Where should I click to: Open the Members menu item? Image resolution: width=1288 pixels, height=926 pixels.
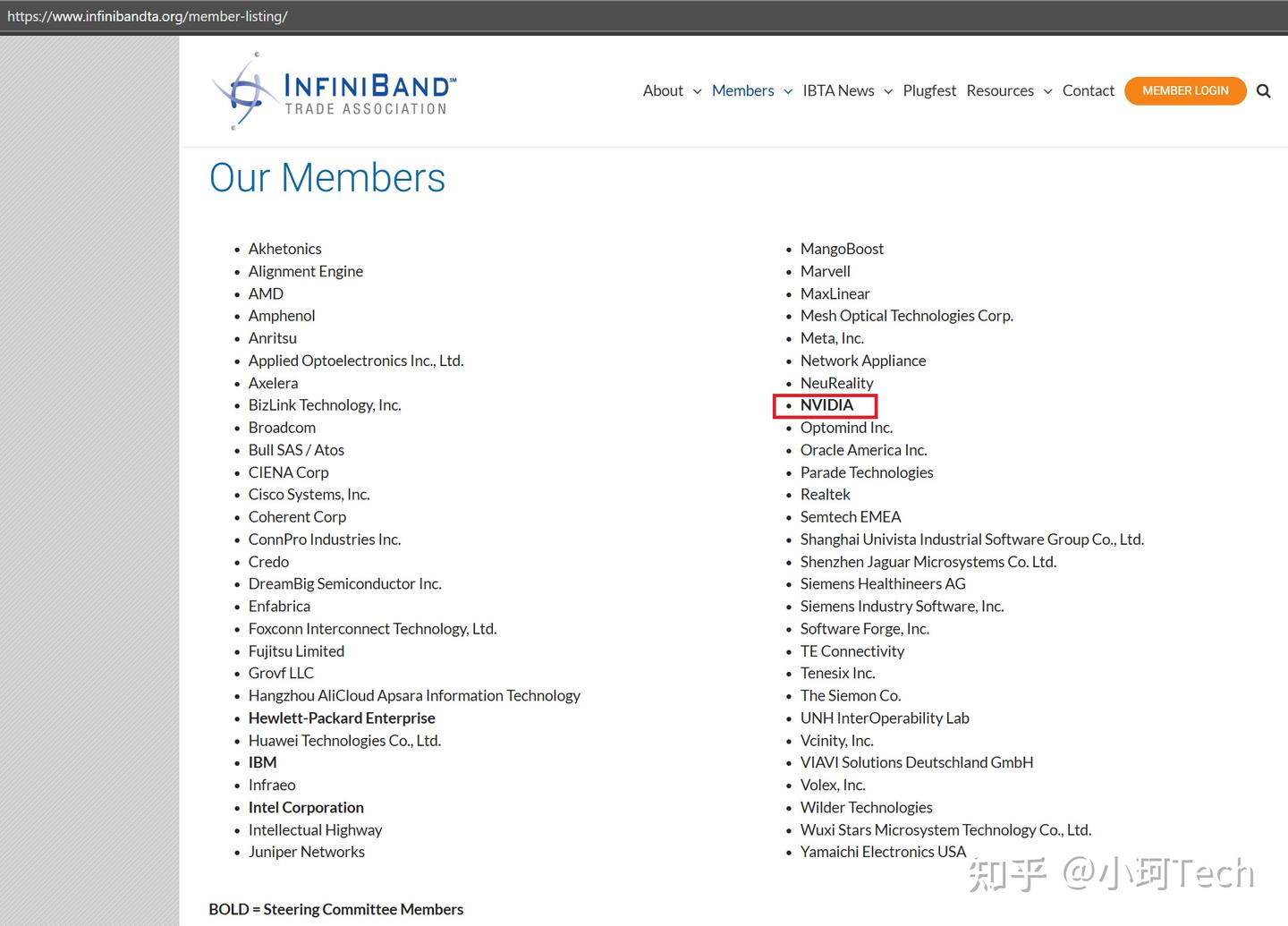click(x=742, y=90)
